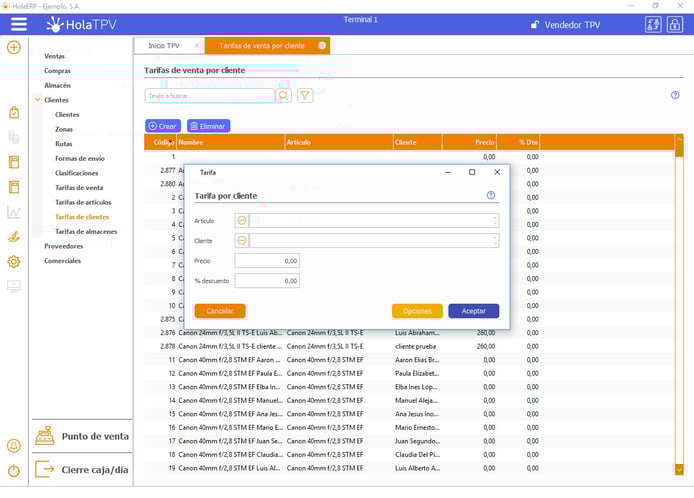Click the magnifier search icon
Viewport: 694px width, 498px height.
[283, 96]
